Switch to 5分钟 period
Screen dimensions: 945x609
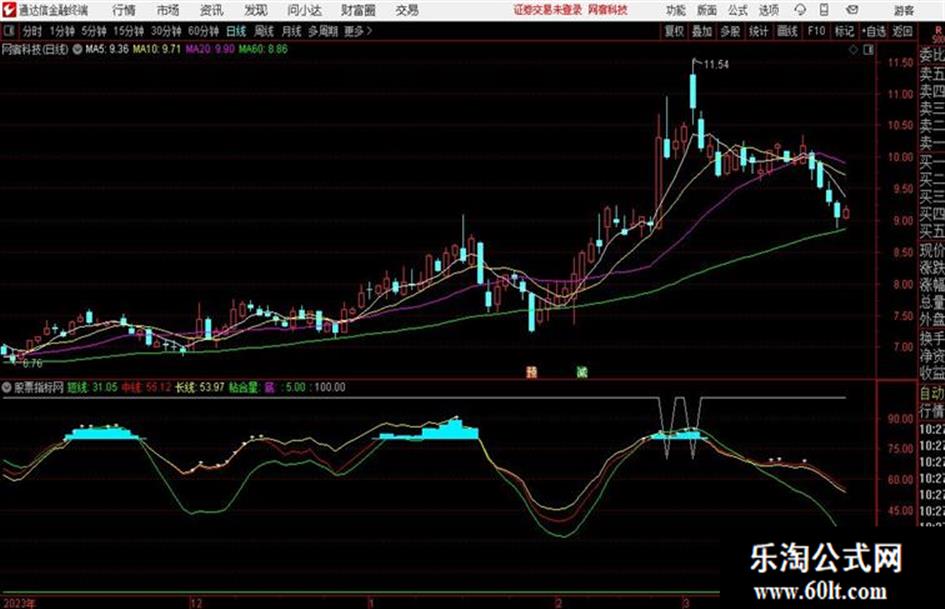[94, 31]
